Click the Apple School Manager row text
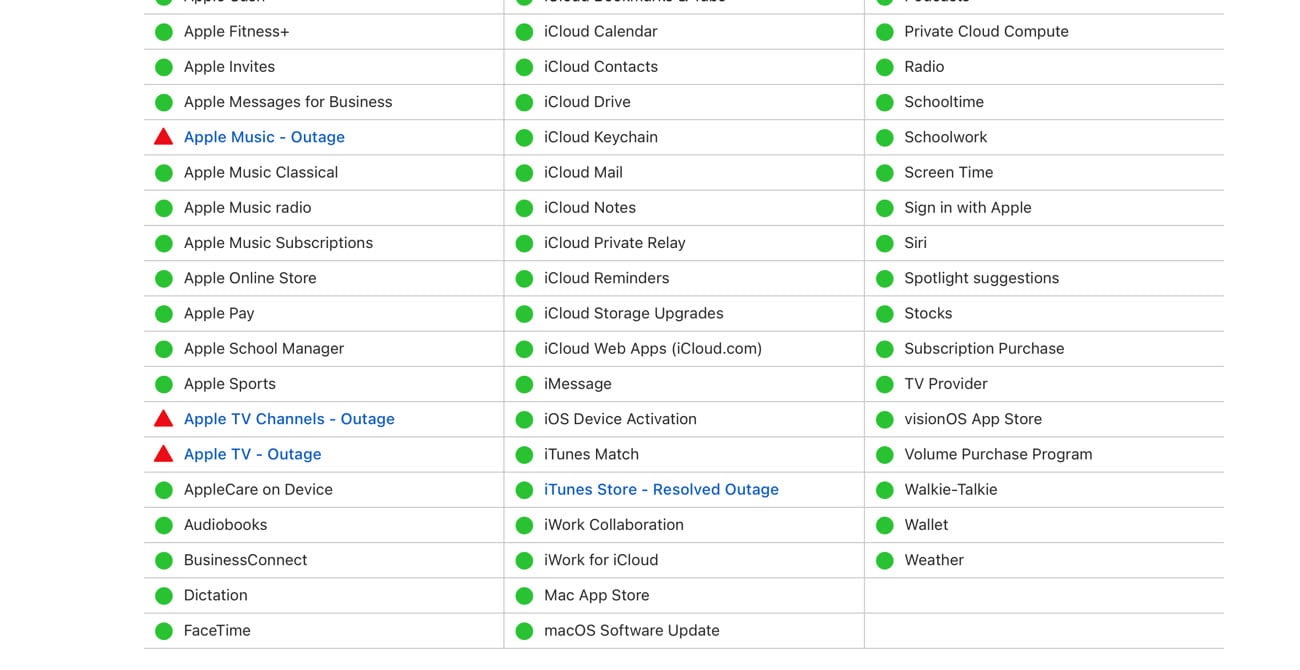 (x=264, y=349)
